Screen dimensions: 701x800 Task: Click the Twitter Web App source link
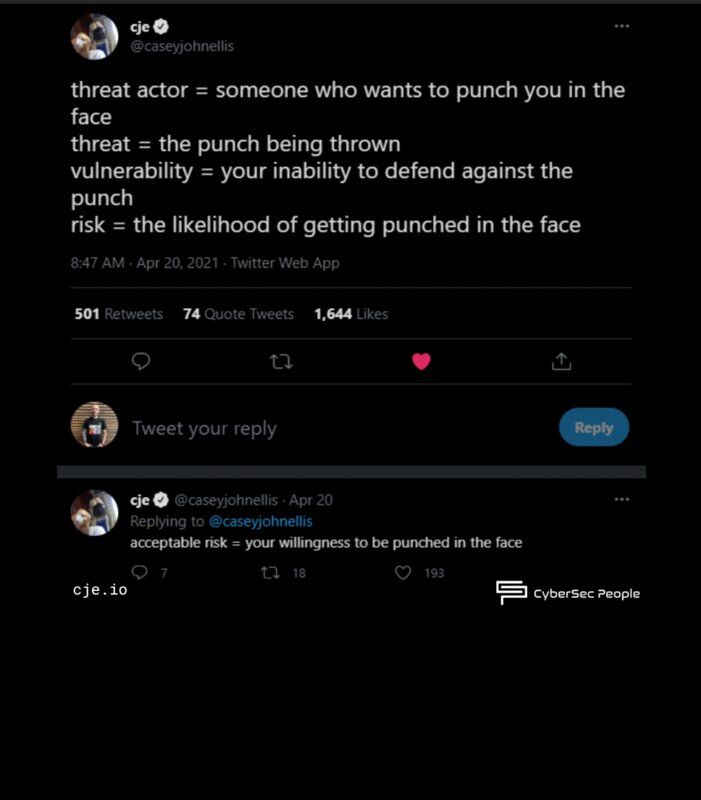click(285, 263)
